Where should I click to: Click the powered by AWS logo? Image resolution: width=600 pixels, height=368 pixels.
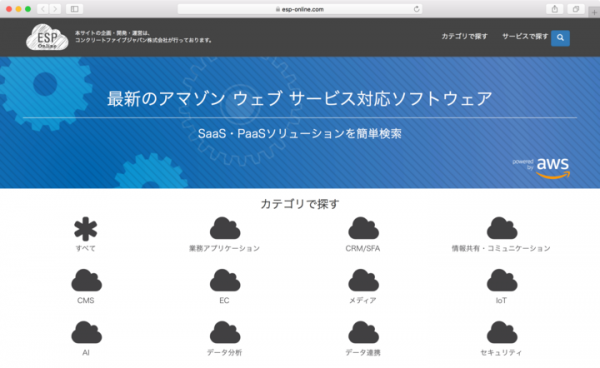point(541,168)
